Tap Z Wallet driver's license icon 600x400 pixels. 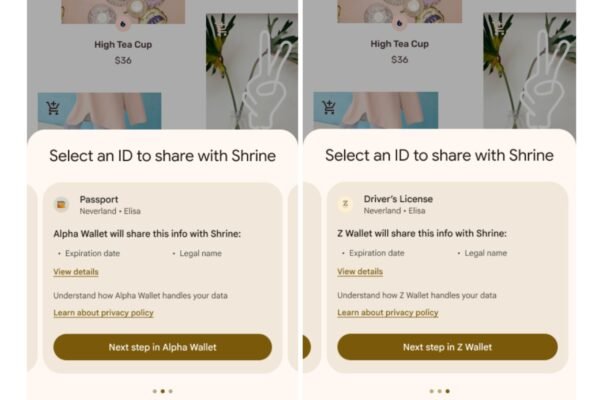(345, 204)
